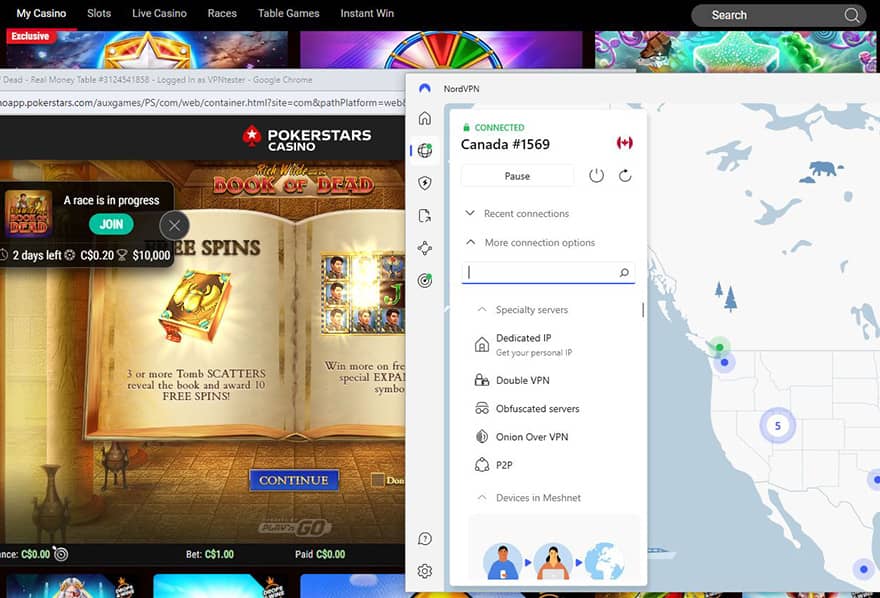This screenshot has width=880, height=598.
Task: Click the reconnect refresh icon
Action: pos(625,176)
